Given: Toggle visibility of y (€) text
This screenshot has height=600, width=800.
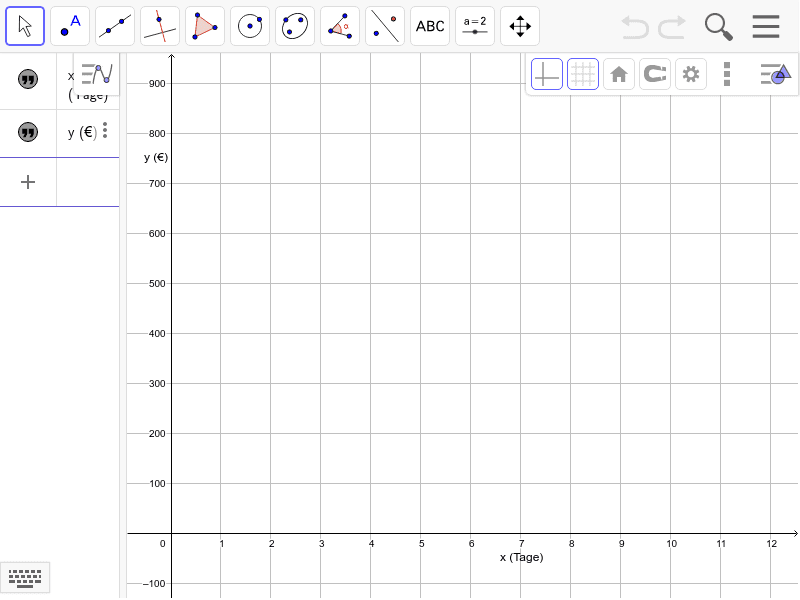Looking at the screenshot, I should (28, 132).
